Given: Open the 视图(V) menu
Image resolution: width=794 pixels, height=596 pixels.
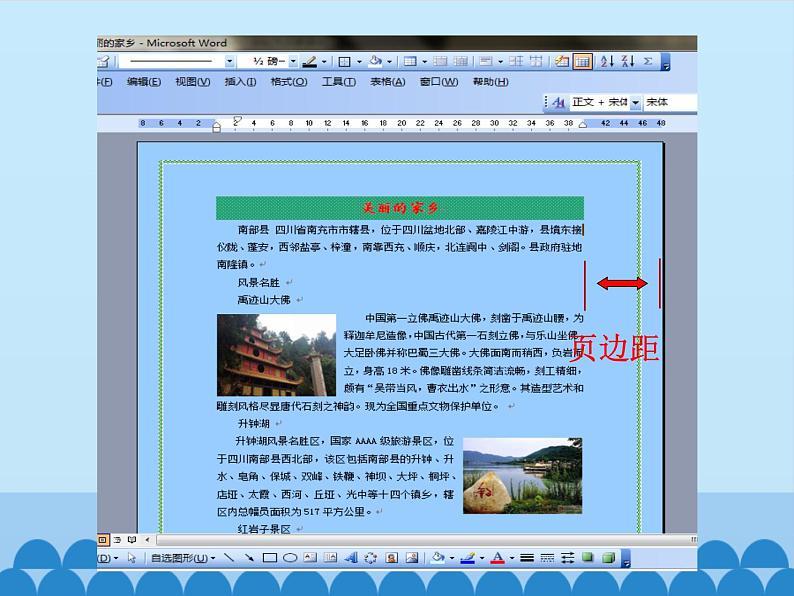Looking at the screenshot, I should coord(193,82).
